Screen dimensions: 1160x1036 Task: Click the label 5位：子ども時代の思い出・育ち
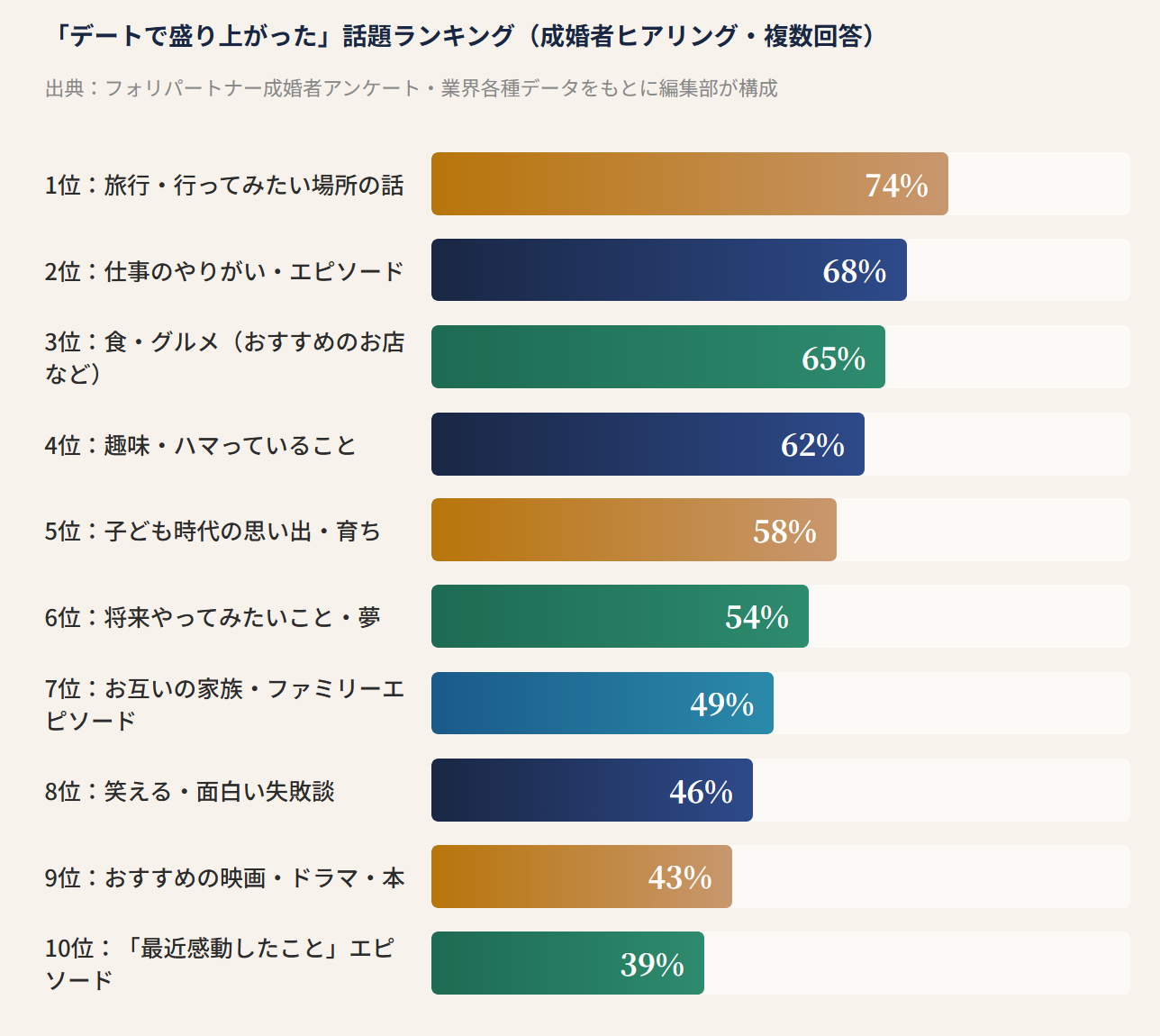pyautogui.click(x=213, y=531)
